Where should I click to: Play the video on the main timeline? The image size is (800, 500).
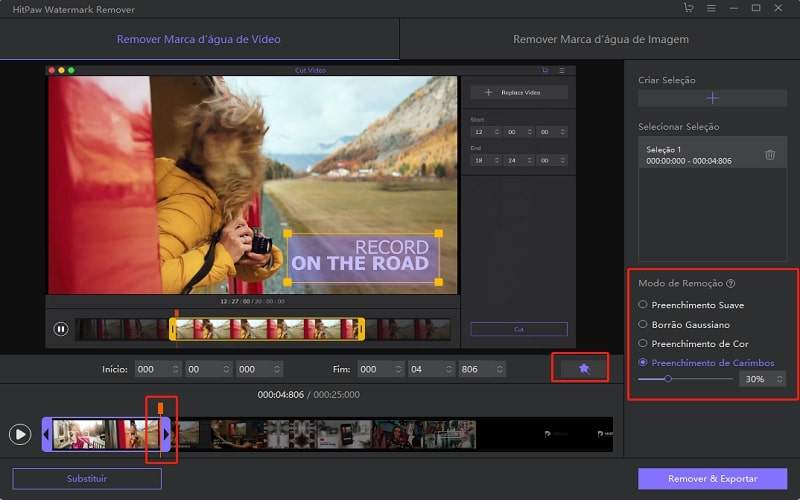tap(20, 434)
